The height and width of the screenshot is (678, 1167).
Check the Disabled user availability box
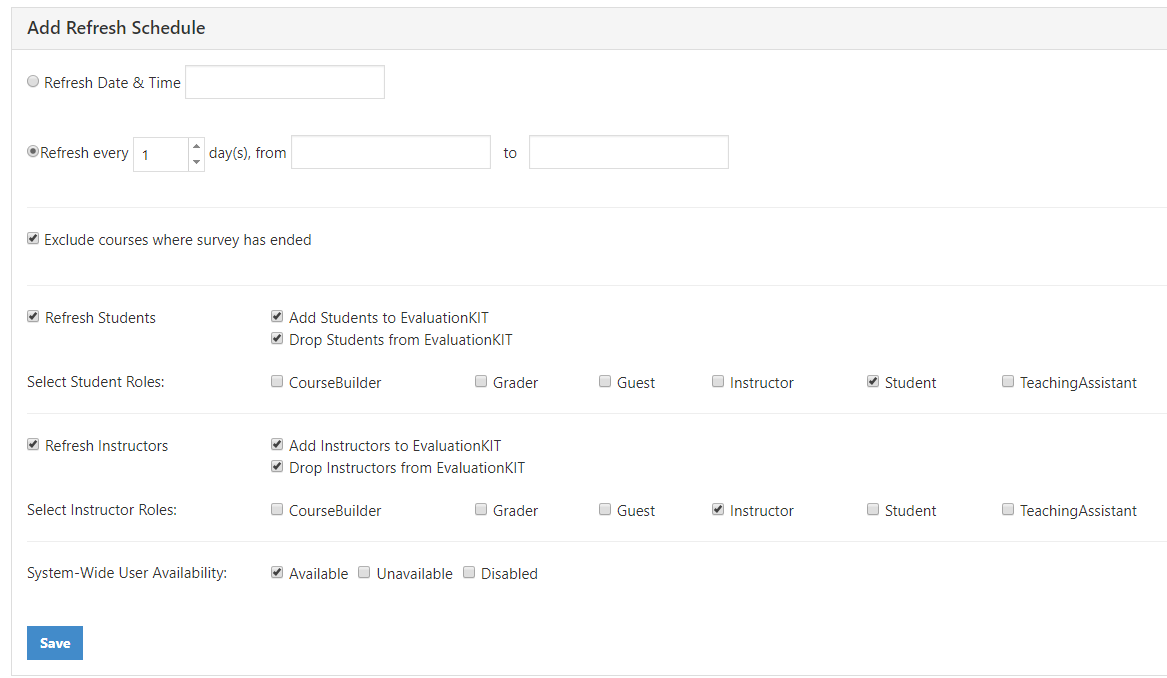click(x=469, y=573)
